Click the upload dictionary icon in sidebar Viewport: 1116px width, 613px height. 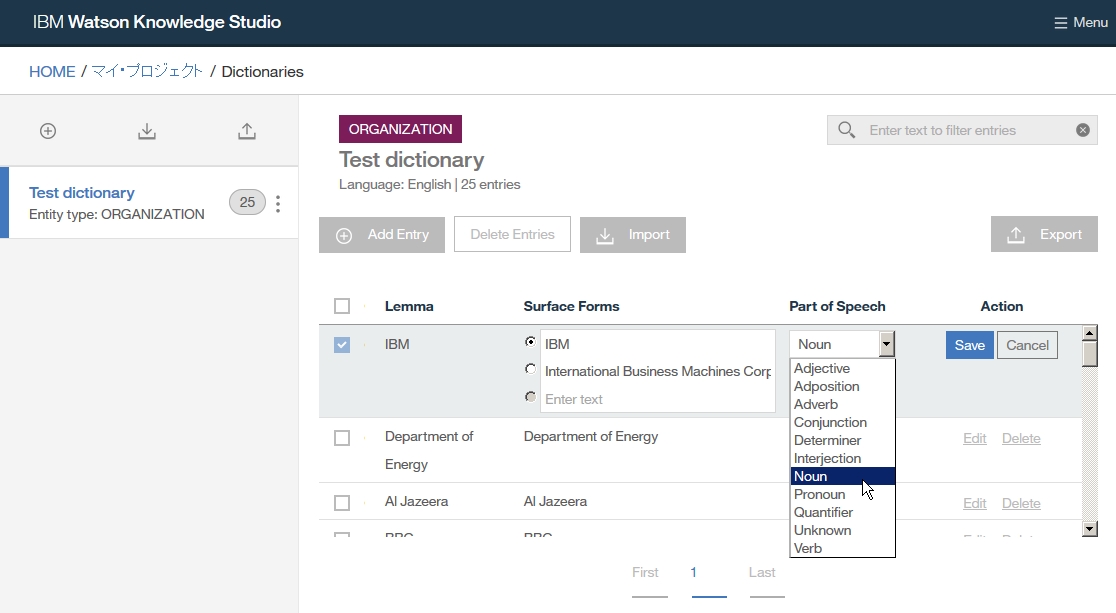[x=247, y=131]
